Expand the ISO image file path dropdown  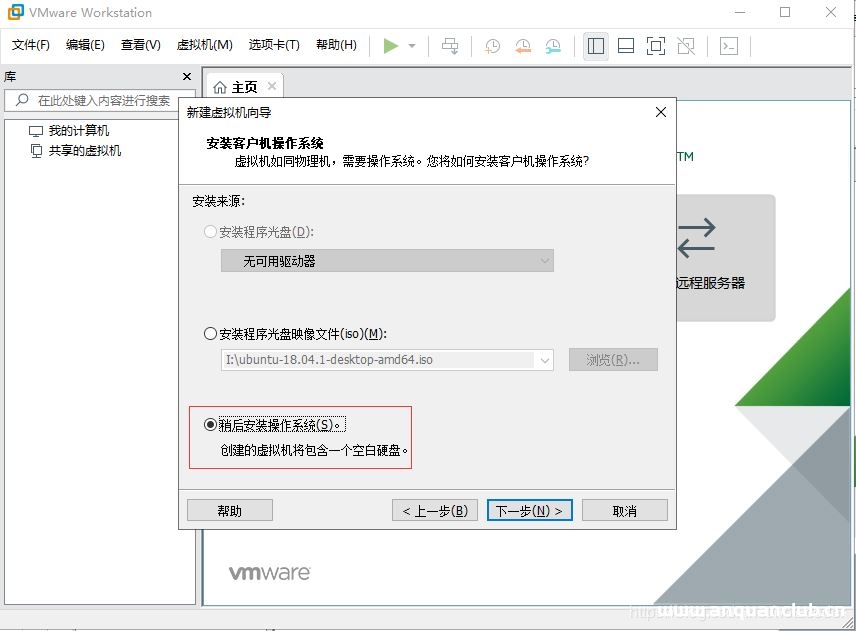point(543,360)
